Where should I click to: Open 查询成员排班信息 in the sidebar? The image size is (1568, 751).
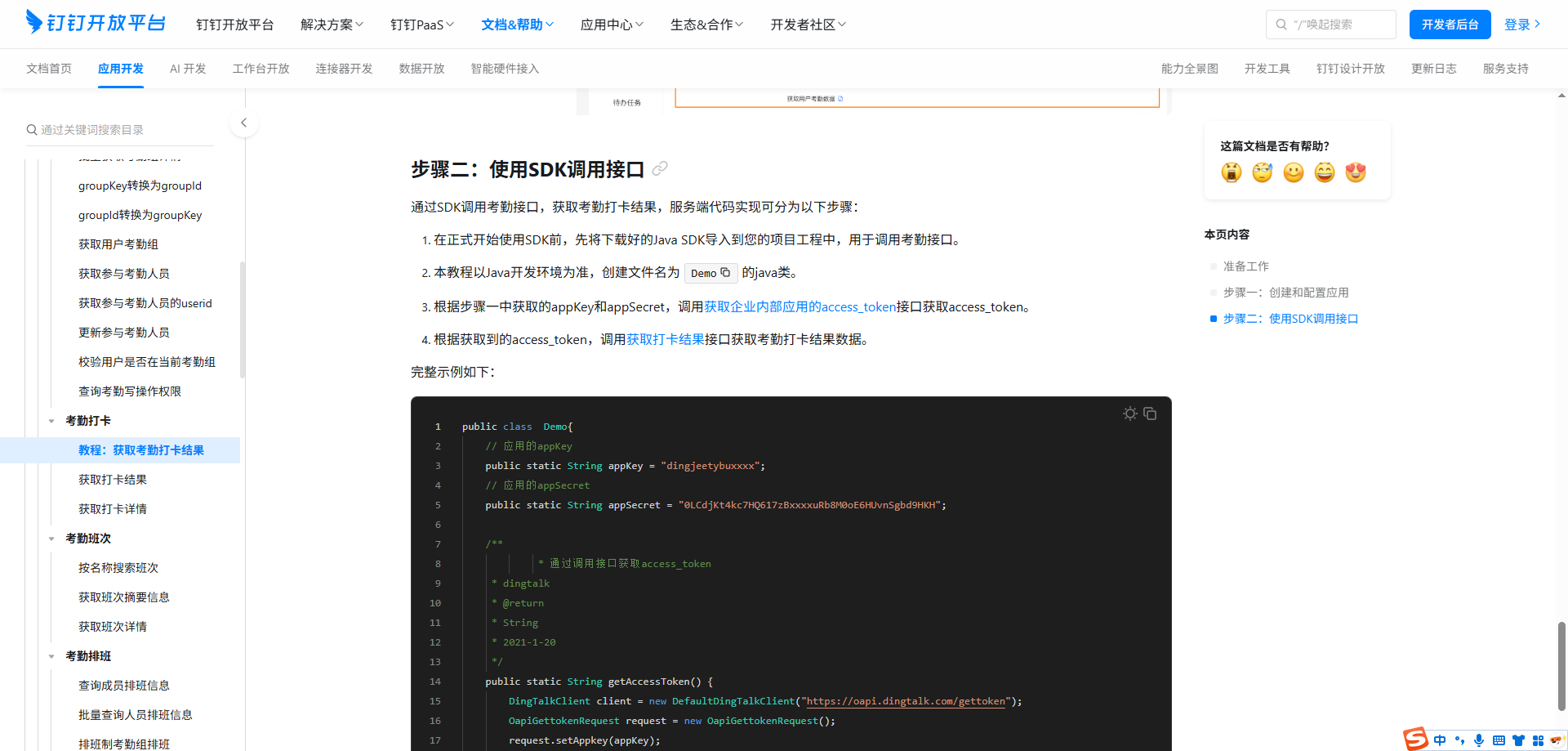coord(124,686)
